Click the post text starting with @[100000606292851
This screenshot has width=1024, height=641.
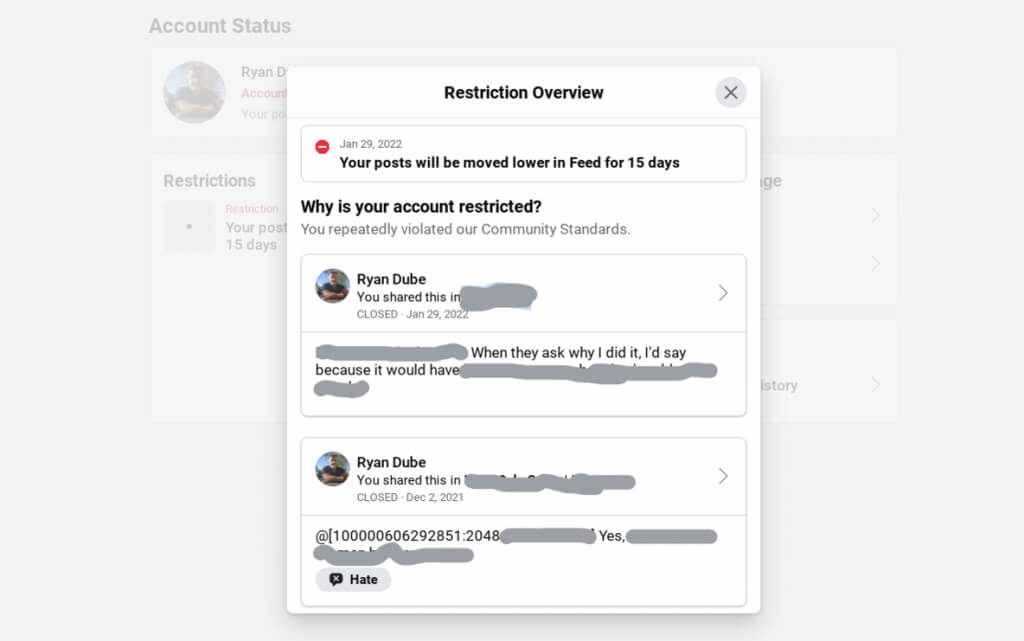[407, 536]
